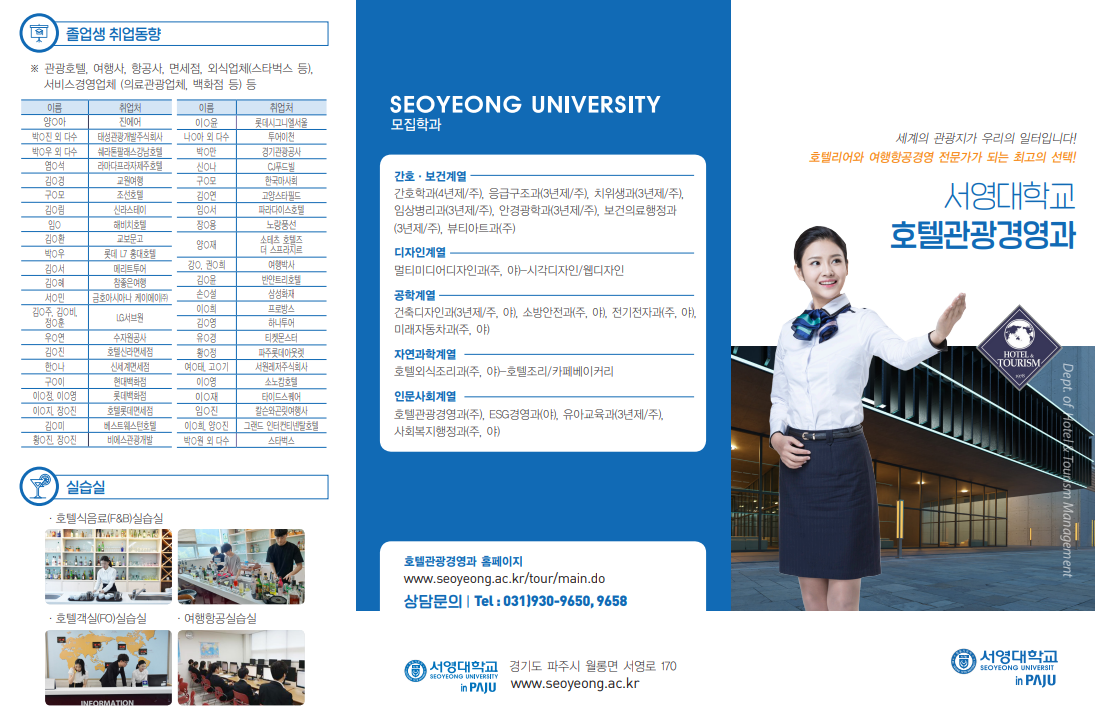Select the 여행항공실습실 computer lab photo
1095x725 pixels.
(x=241, y=668)
